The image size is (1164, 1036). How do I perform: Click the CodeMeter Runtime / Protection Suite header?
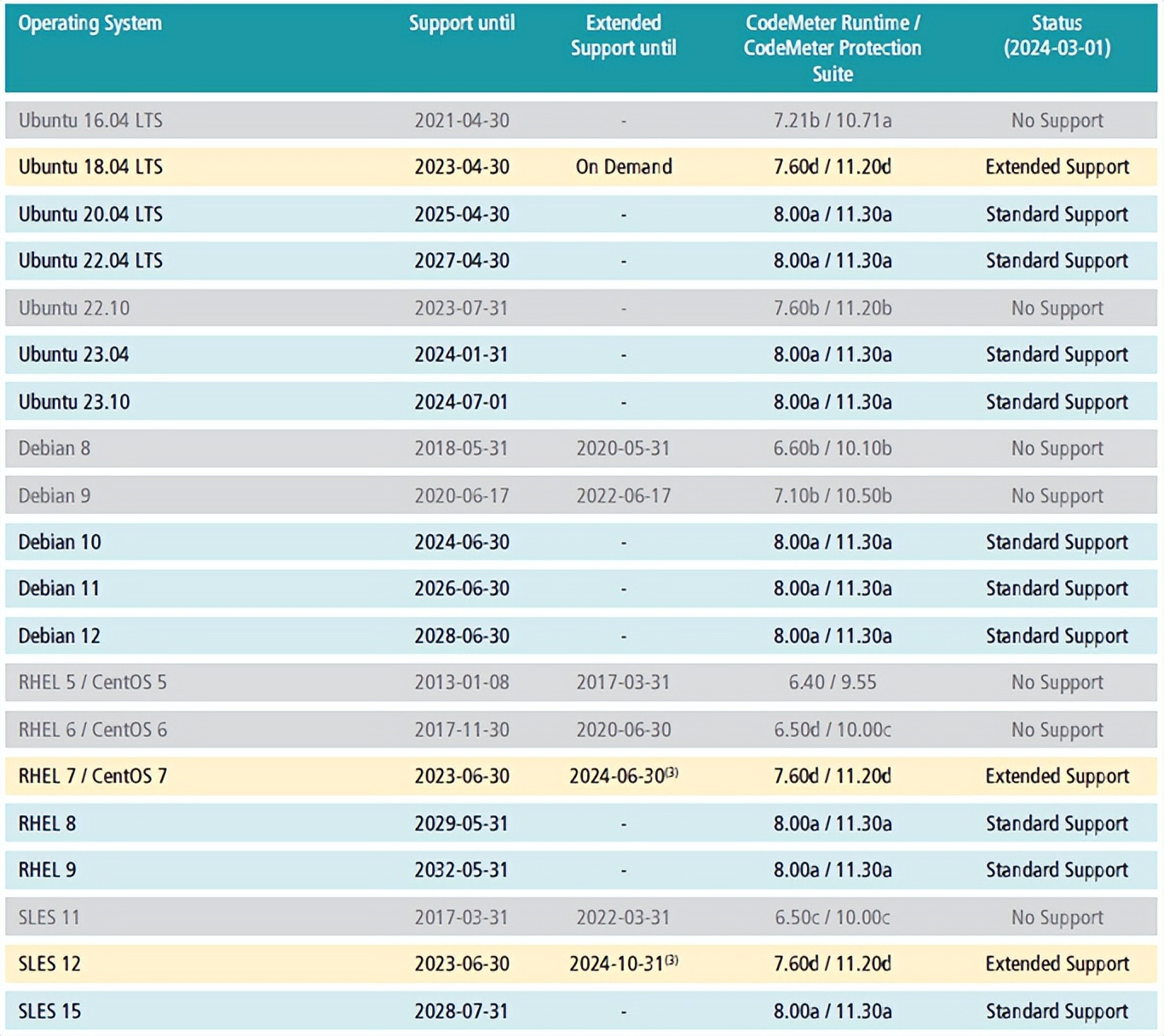click(x=833, y=49)
